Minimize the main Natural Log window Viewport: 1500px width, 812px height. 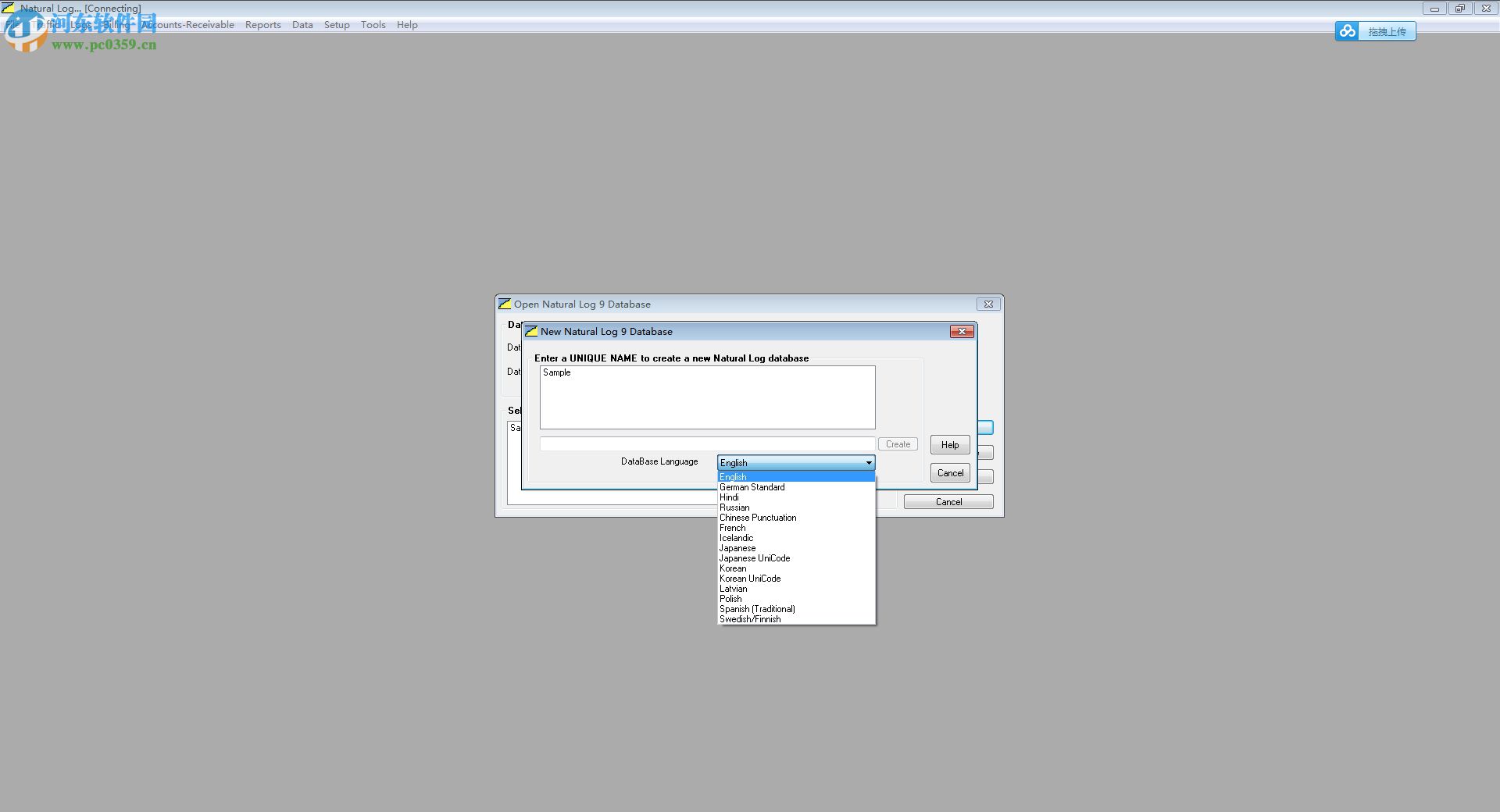pos(1434,9)
